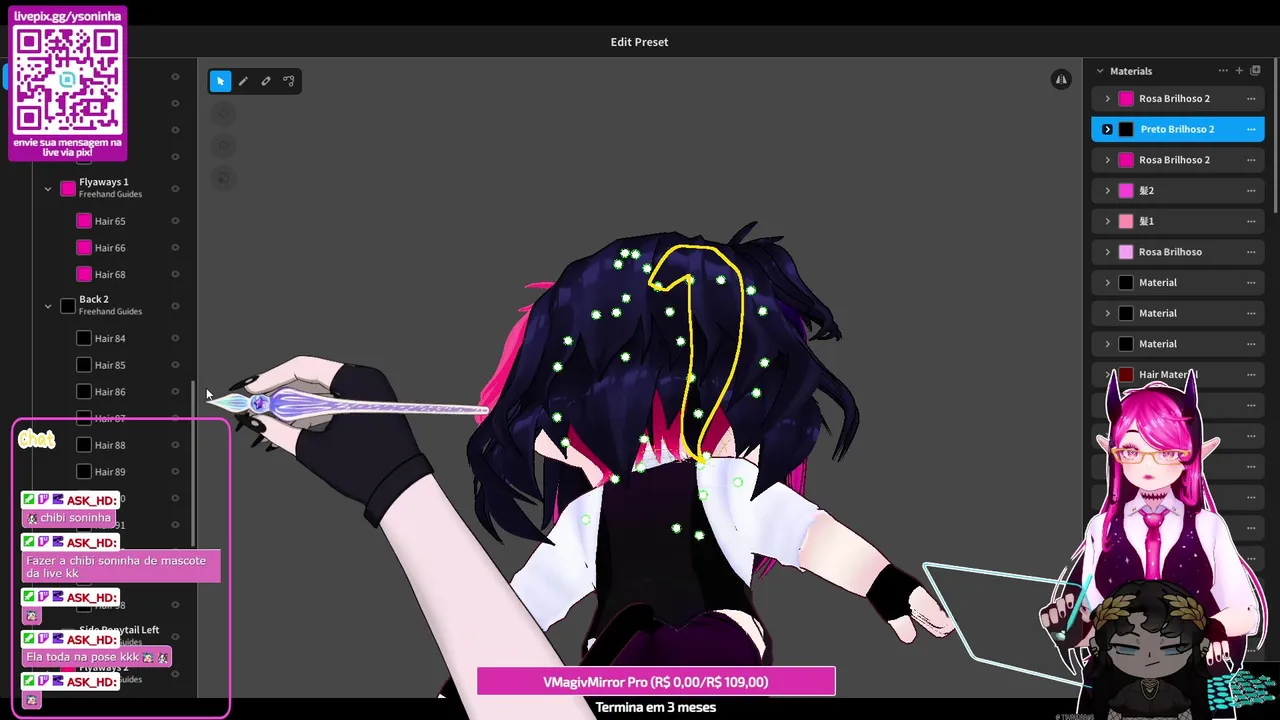
Task: Click the Preto Brilhoso 2 black color swatch
Action: point(1126,129)
